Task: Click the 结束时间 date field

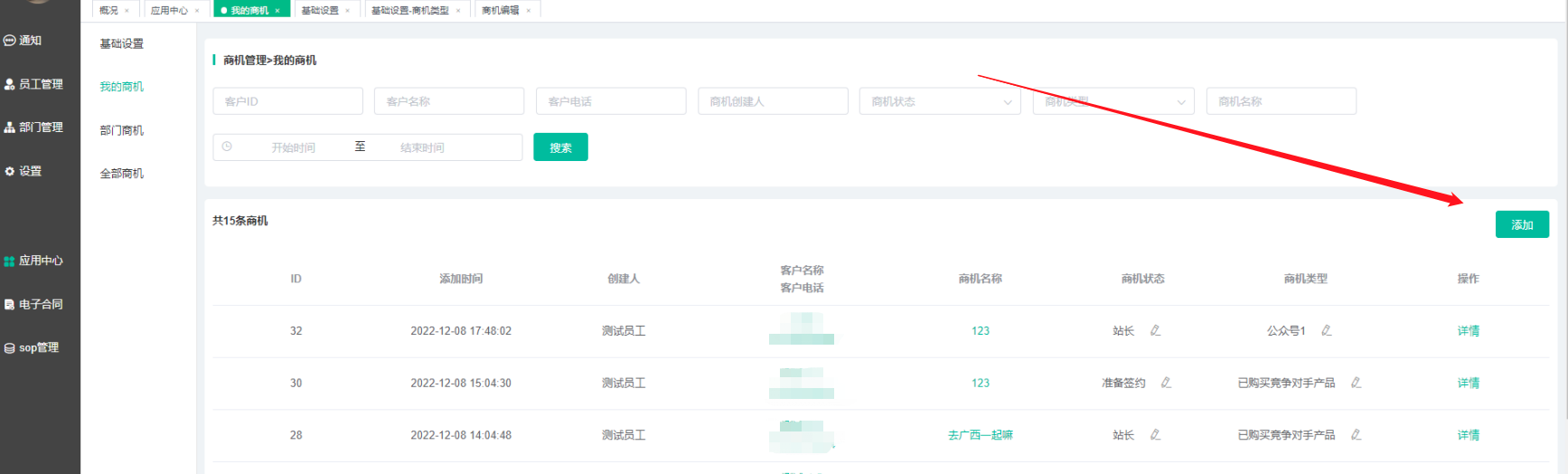Action: click(x=422, y=147)
